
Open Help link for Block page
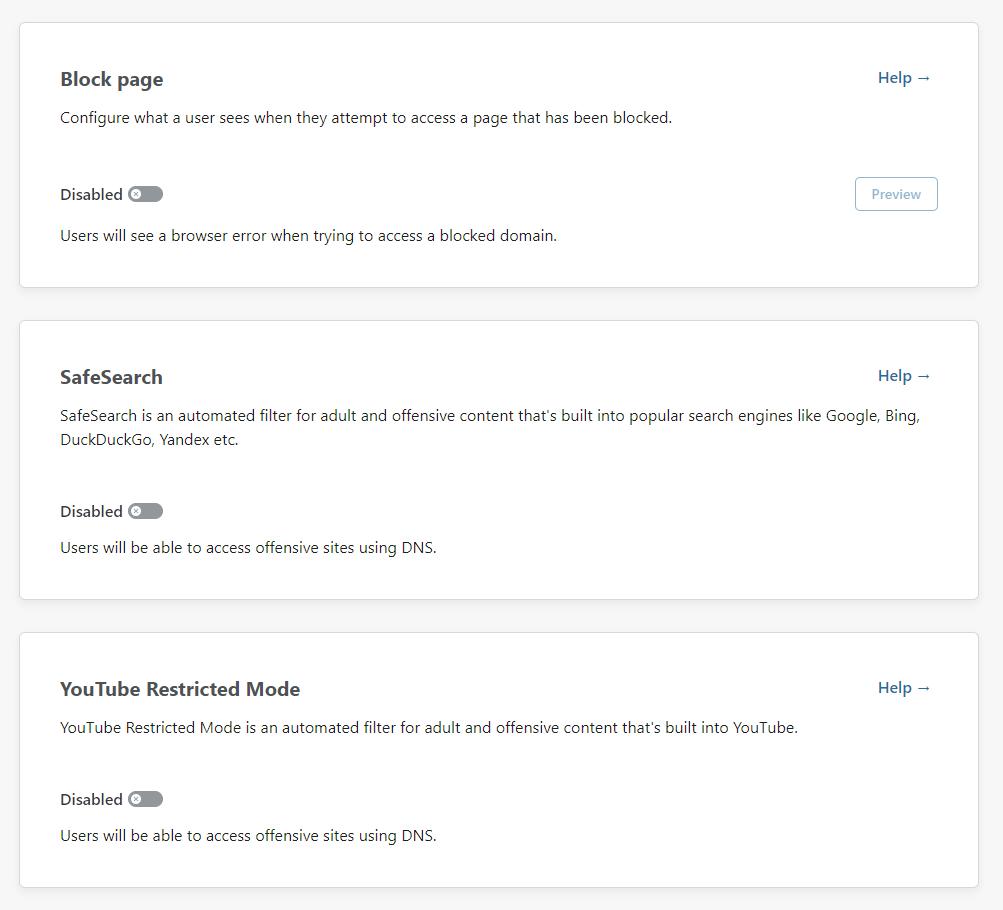(x=903, y=78)
